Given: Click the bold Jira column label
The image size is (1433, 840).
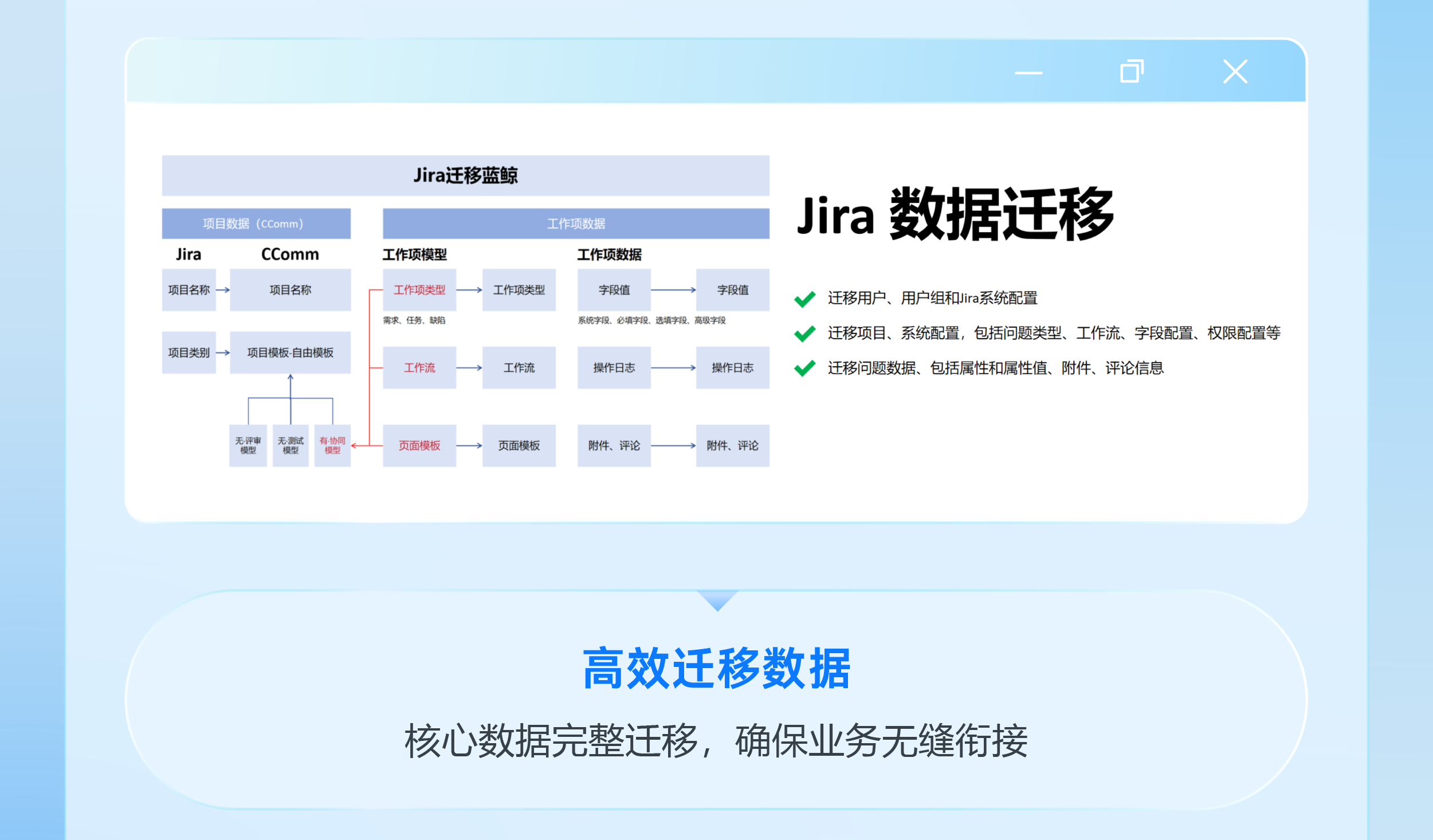Looking at the screenshot, I should point(189,254).
